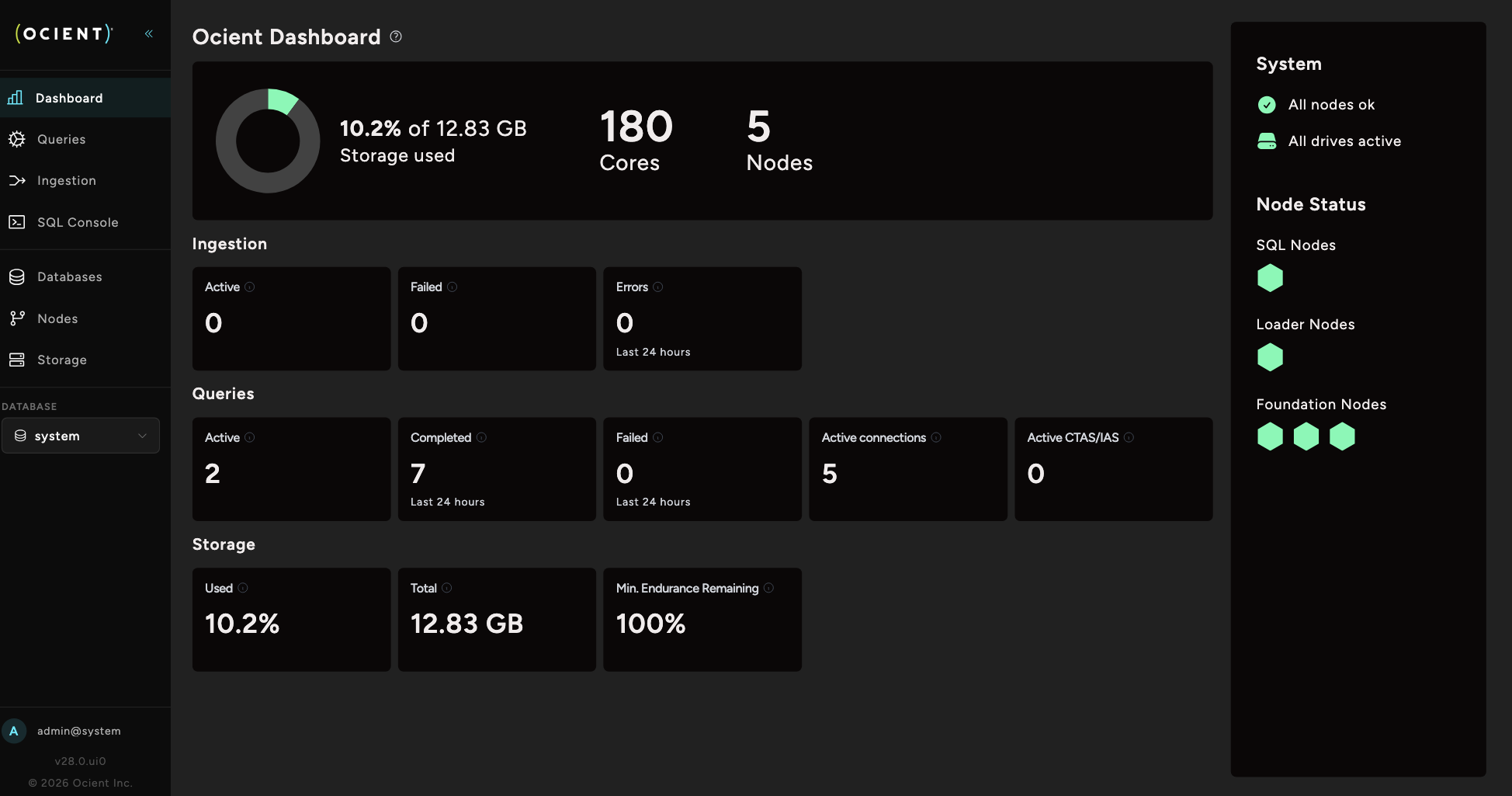Image resolution: width=1512 pixels, height=796 pixels.
Task: Click the All nodes ok checkmark icon
Action: 1267,105
